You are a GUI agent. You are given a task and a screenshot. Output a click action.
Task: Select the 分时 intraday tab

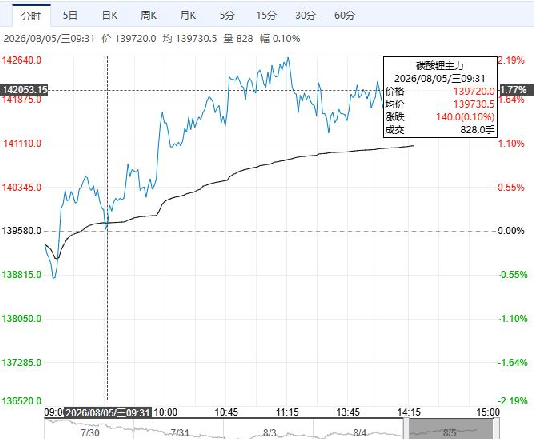pos(31,15)
